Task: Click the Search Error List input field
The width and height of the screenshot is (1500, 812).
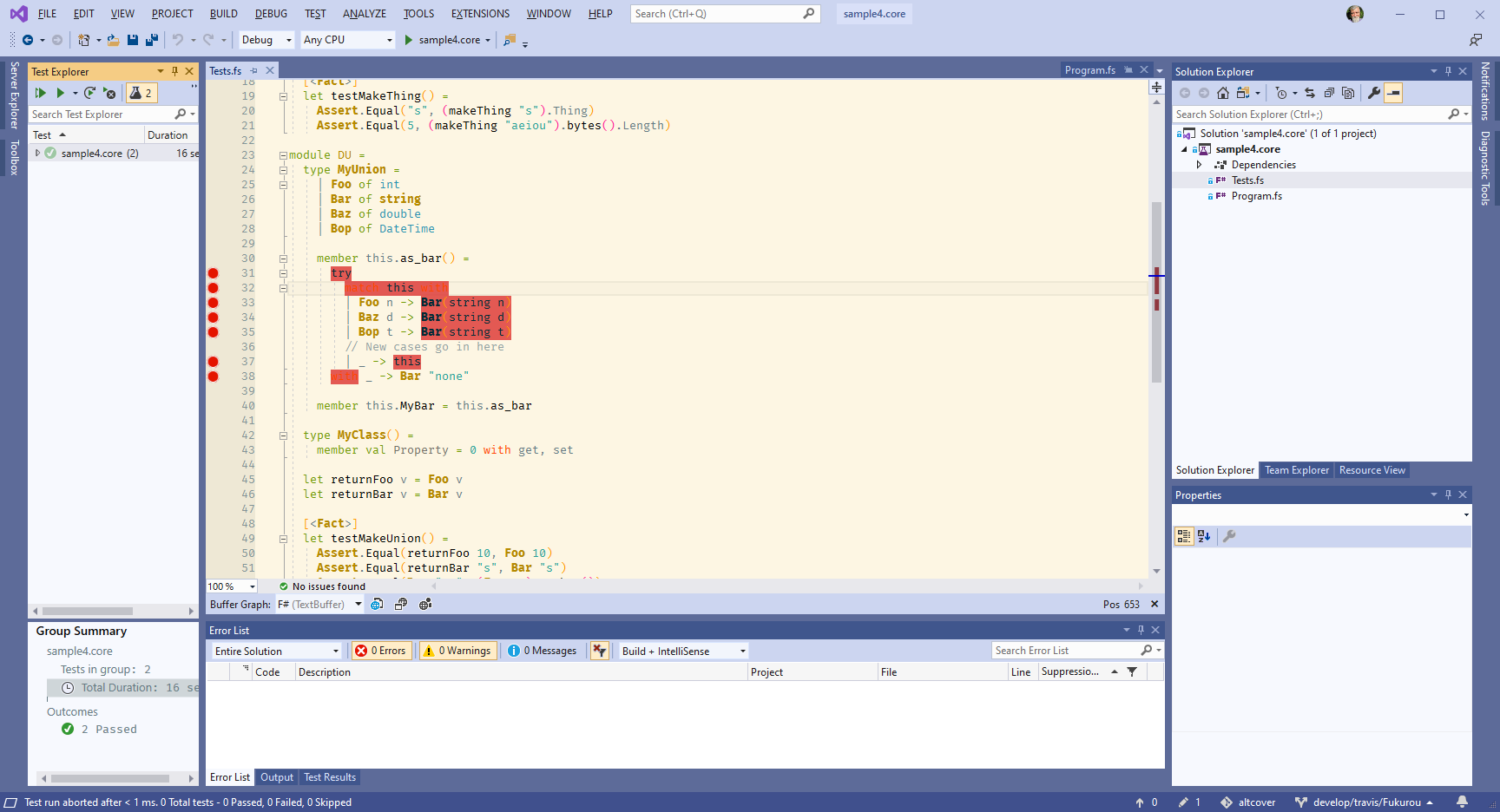Action: [1076, 650]
